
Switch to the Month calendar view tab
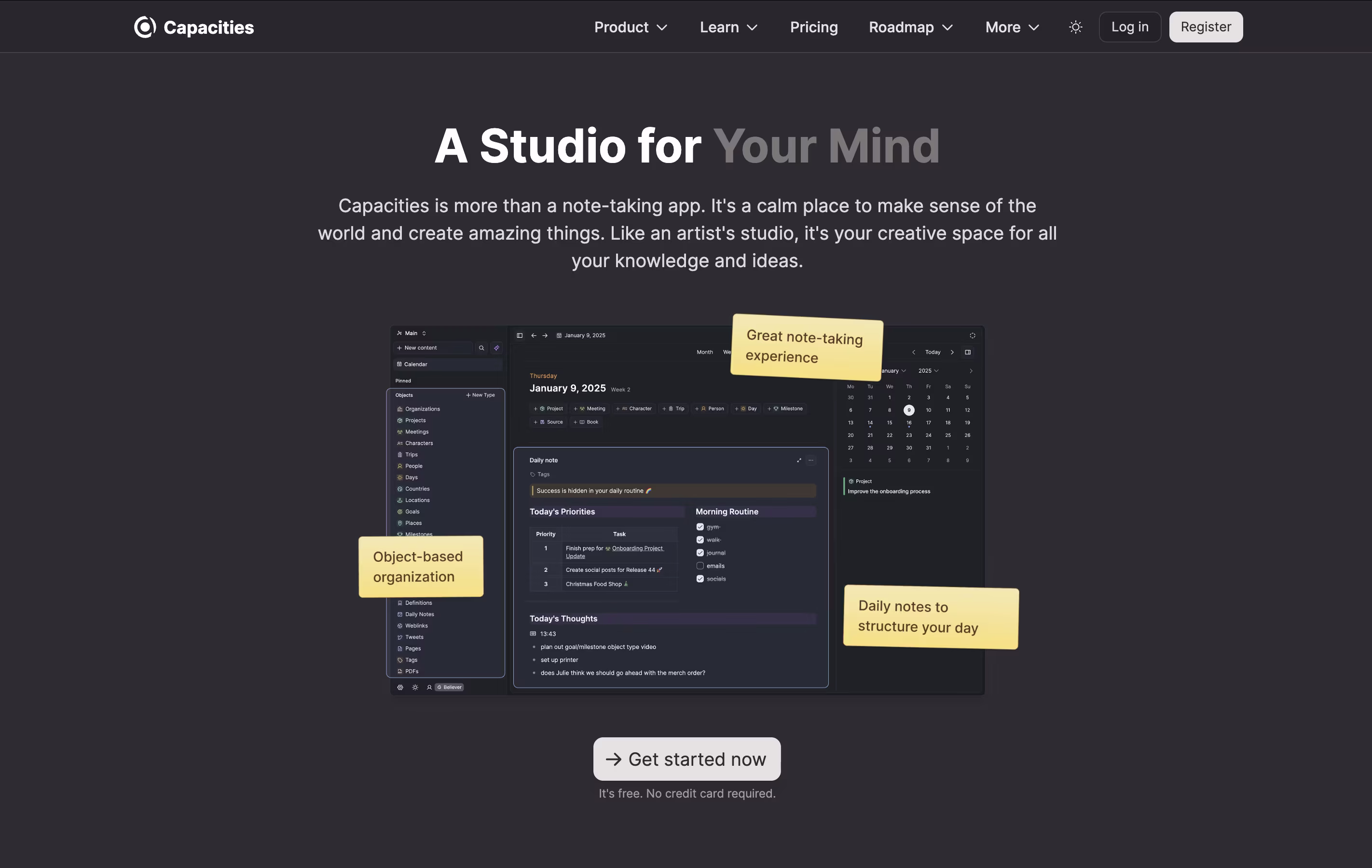(705, 353)
